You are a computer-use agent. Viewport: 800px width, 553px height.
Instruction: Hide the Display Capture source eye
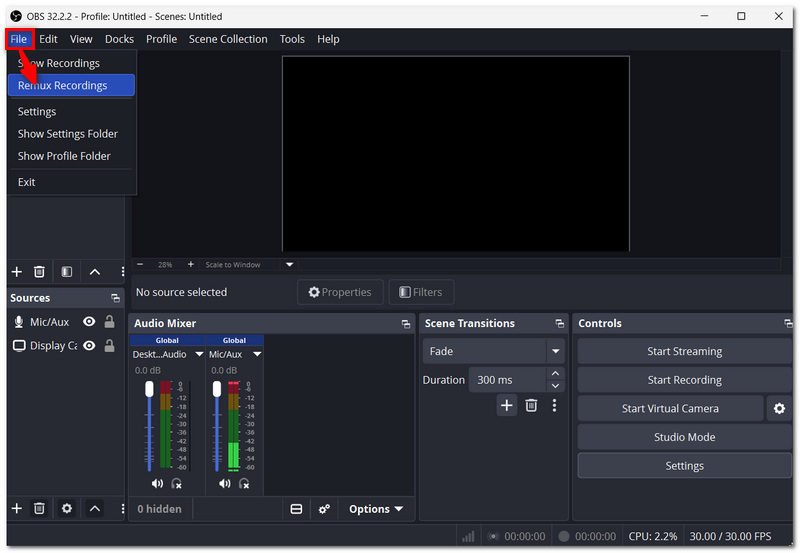pos(89,345)
